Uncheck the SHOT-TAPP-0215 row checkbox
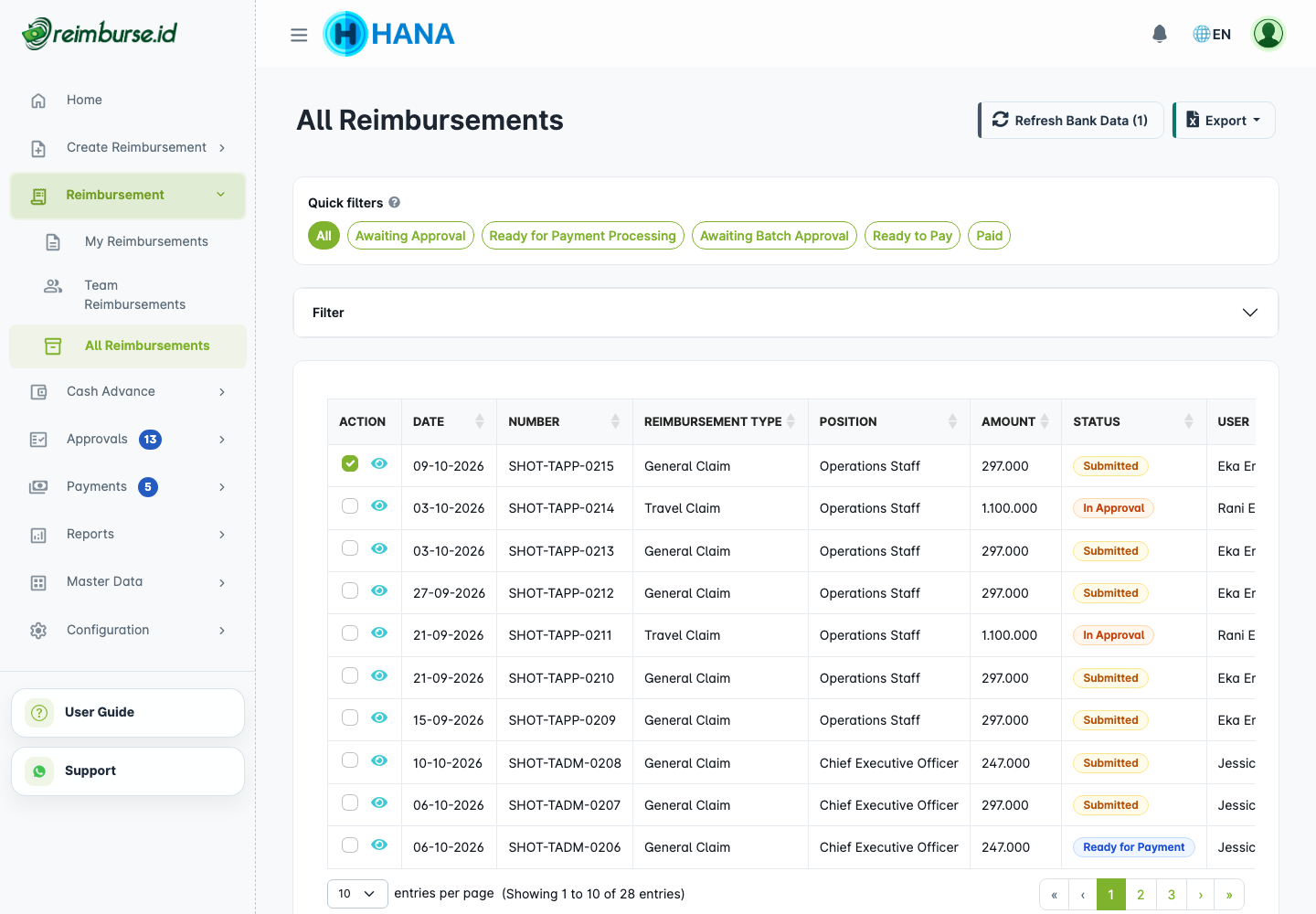Screen dimensions: 1316x914 (x=350, y=463)
